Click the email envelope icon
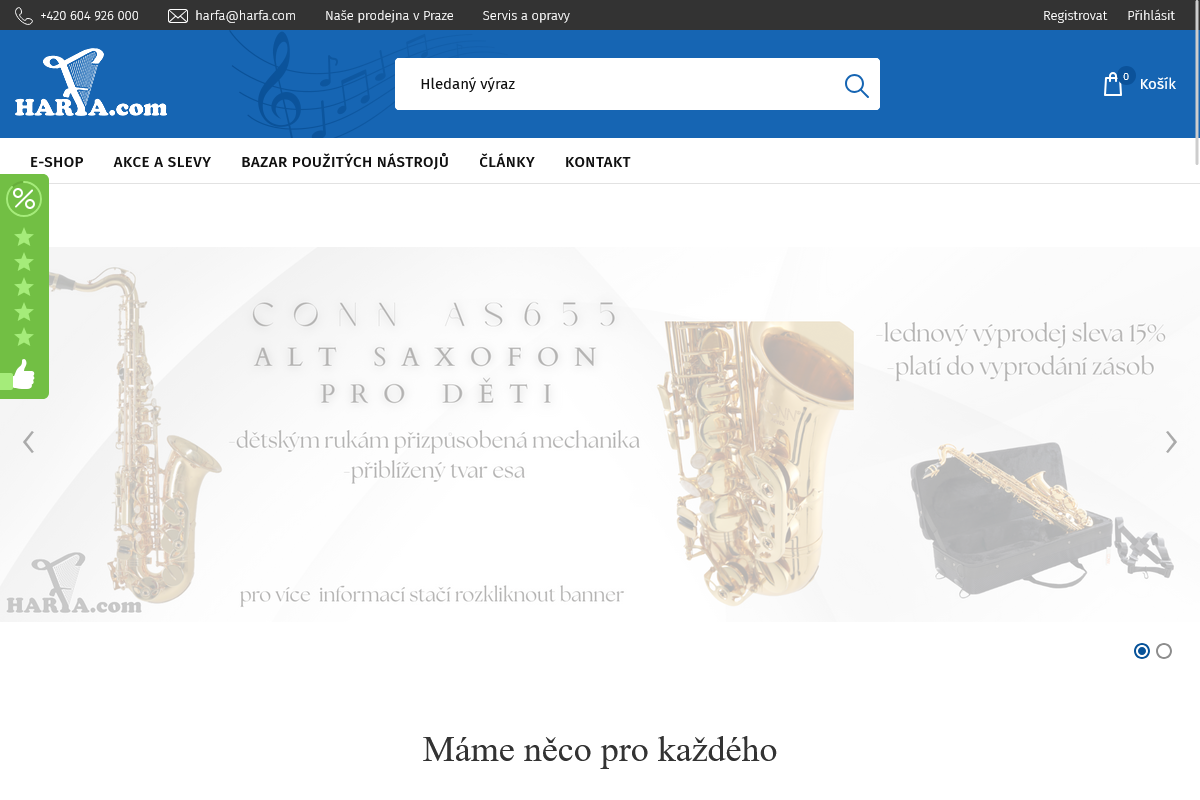 click(177, 15)
